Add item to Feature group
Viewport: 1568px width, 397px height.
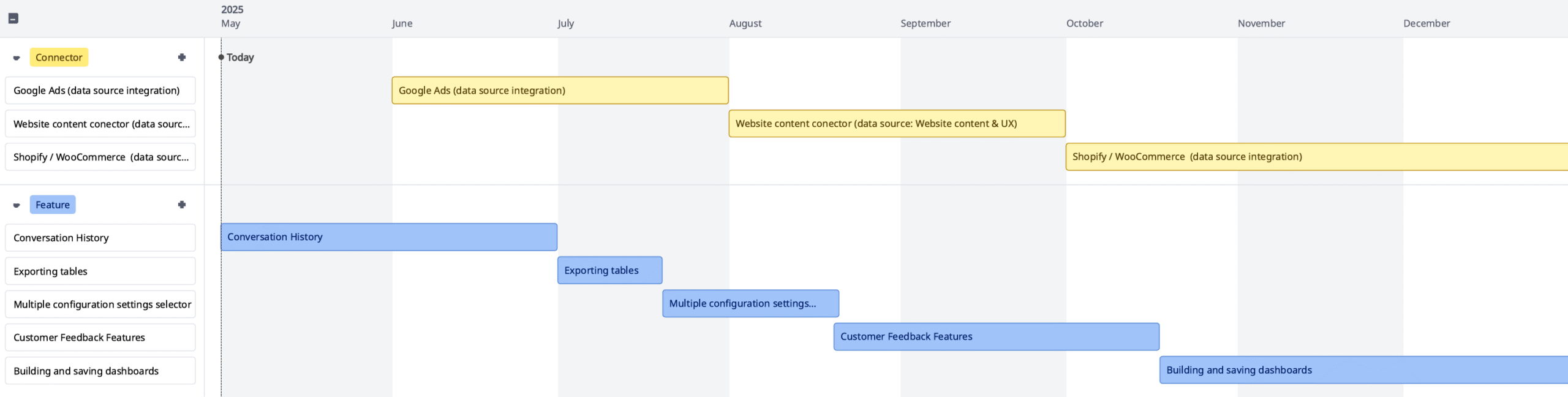pyautogui.click(x=182, y=205)
